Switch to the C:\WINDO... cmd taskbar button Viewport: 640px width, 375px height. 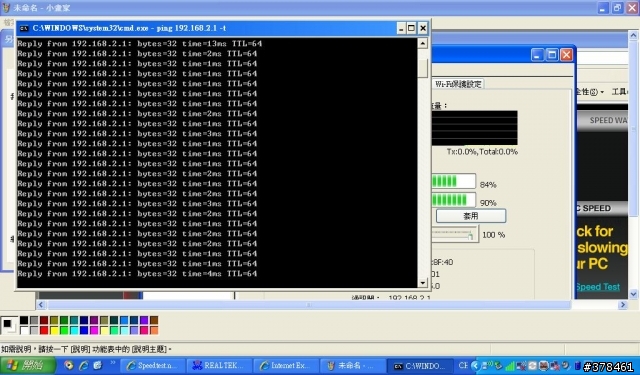pos(420,366)
